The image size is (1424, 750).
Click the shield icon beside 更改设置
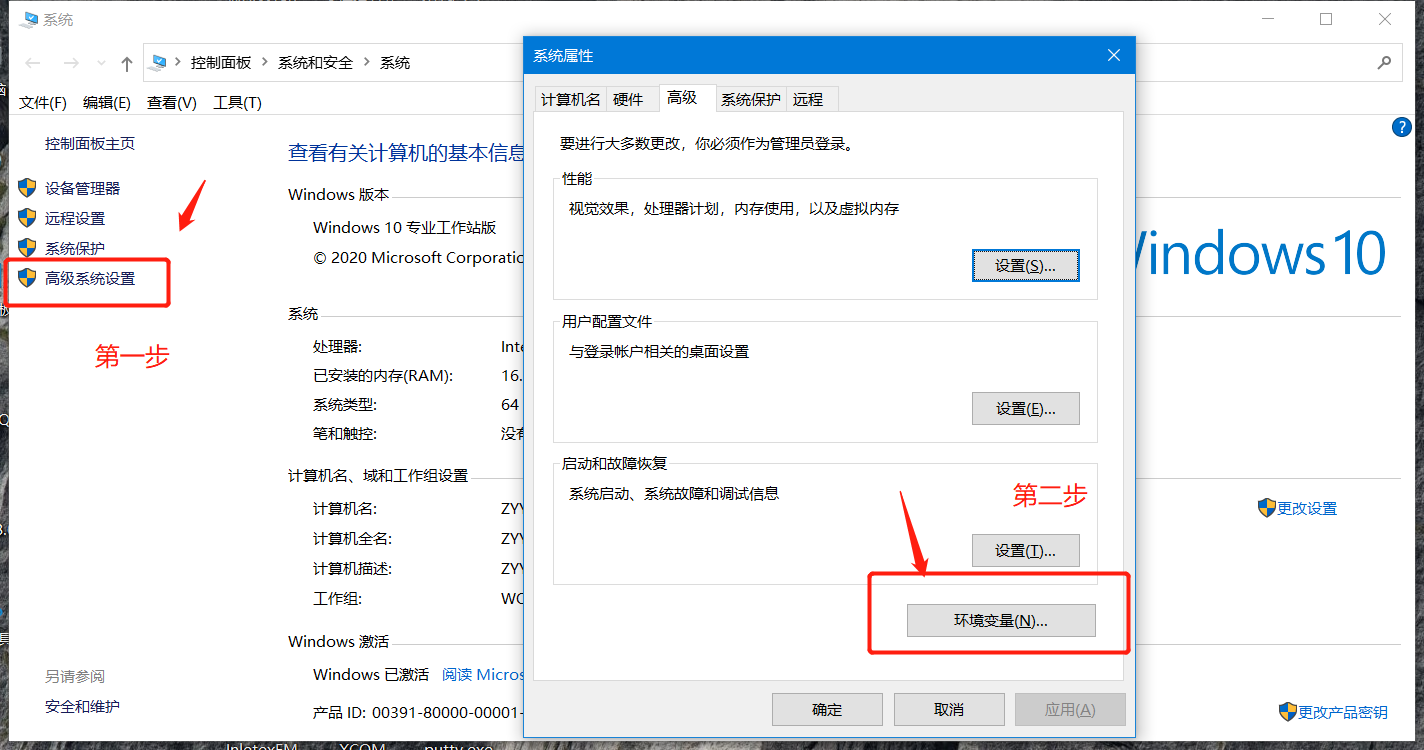(x=1267, y=508)
